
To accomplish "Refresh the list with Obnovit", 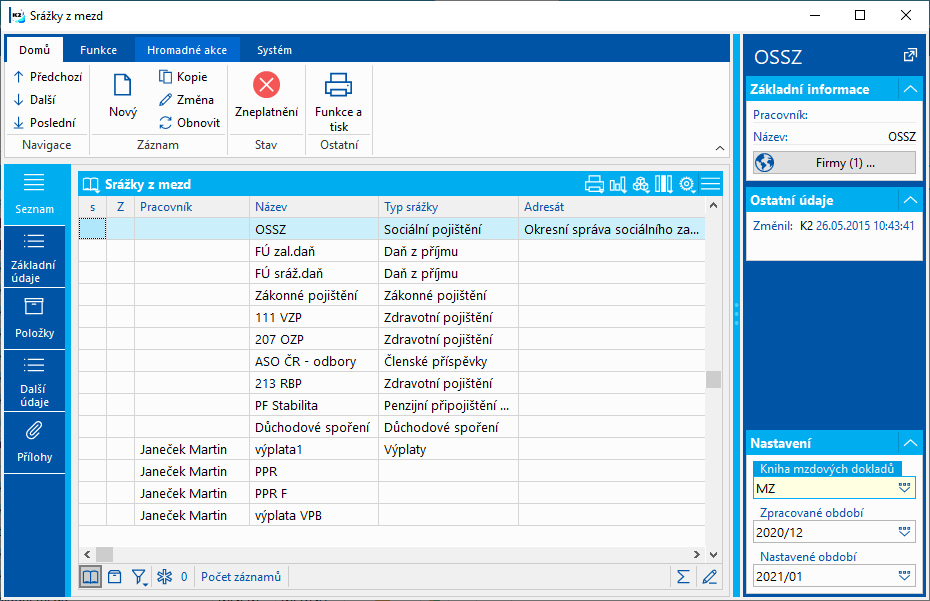I will point(189,123).
